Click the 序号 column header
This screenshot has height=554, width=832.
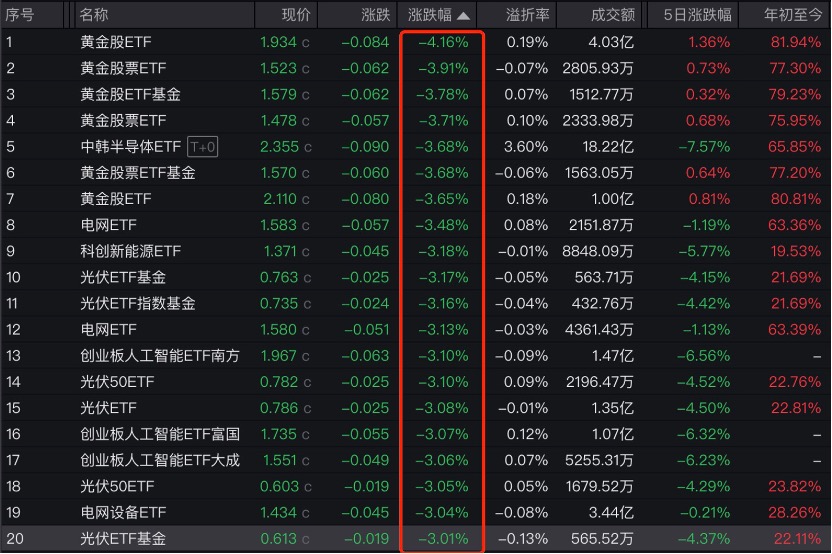pos(20,15)
